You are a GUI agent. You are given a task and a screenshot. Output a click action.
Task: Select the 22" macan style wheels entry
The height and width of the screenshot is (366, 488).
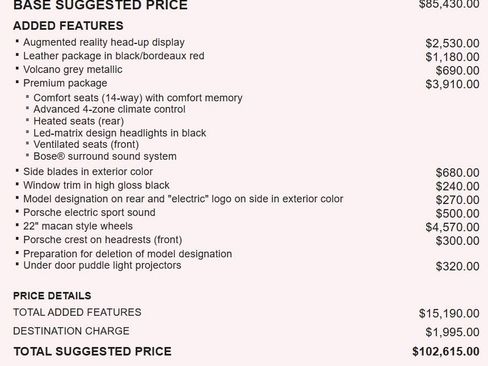78,226
